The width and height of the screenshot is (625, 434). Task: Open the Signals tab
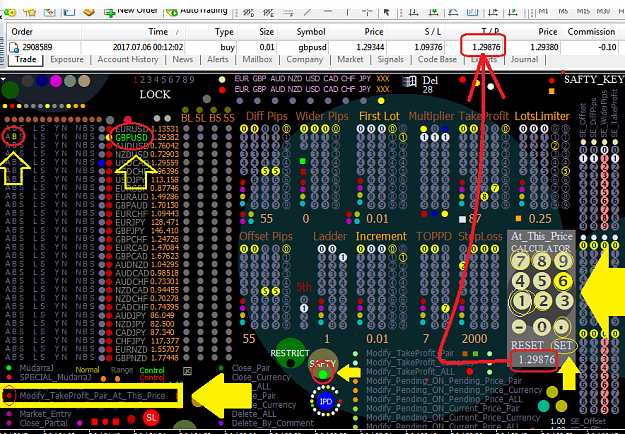click(390, 59)
